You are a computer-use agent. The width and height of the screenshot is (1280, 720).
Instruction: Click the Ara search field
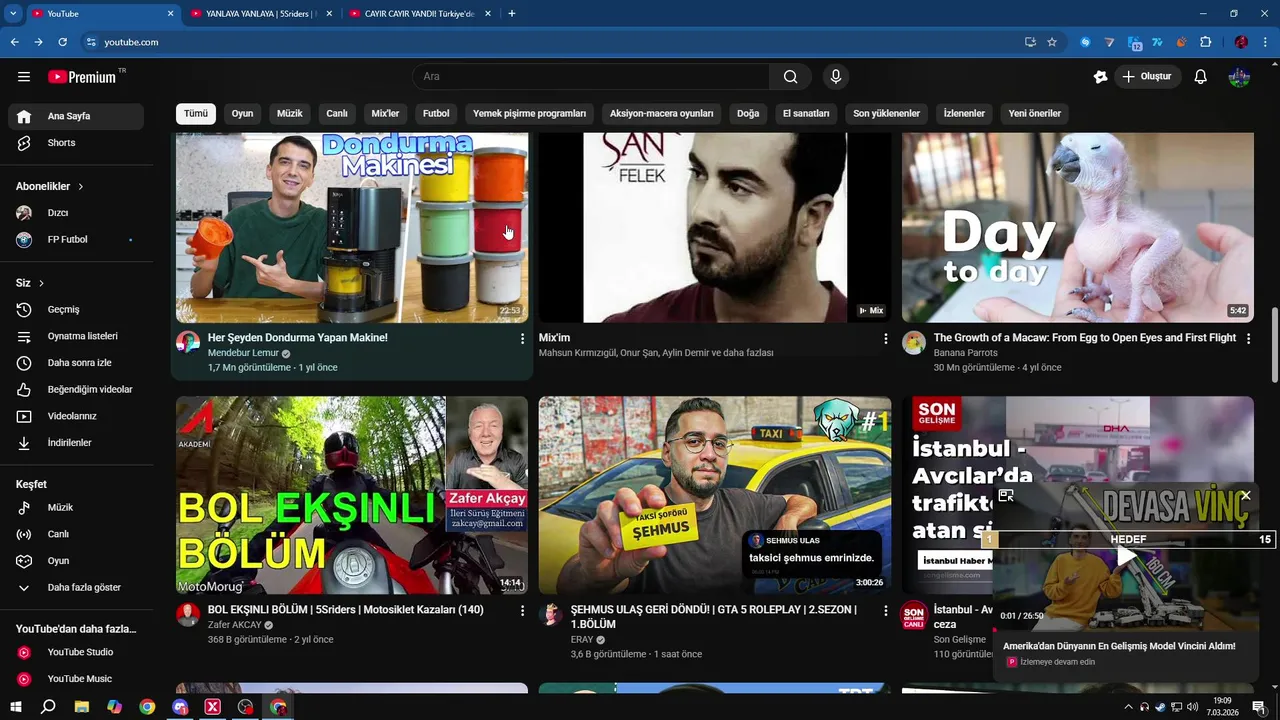coord(591,77)
